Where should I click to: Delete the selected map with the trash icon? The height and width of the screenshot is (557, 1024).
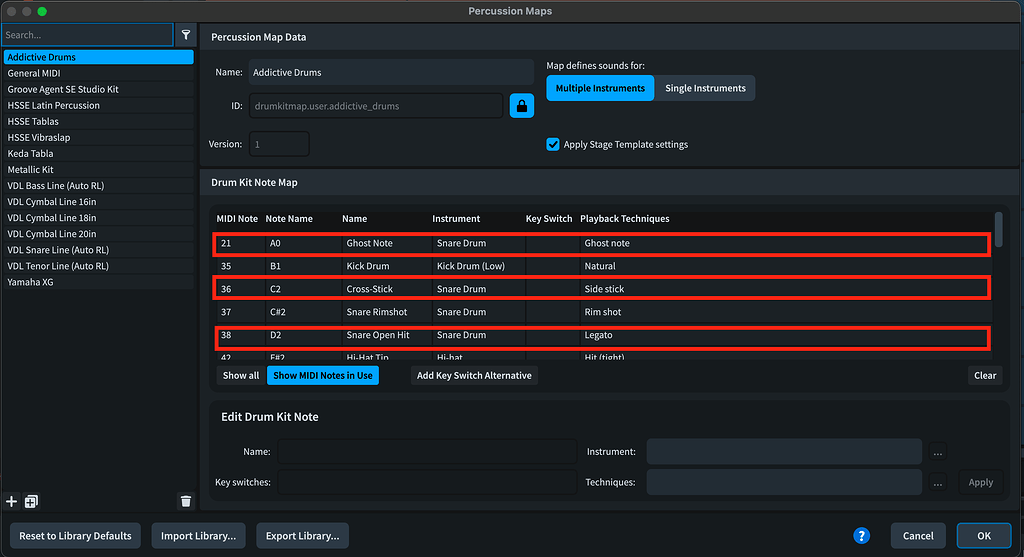click(x=185, y=501)
